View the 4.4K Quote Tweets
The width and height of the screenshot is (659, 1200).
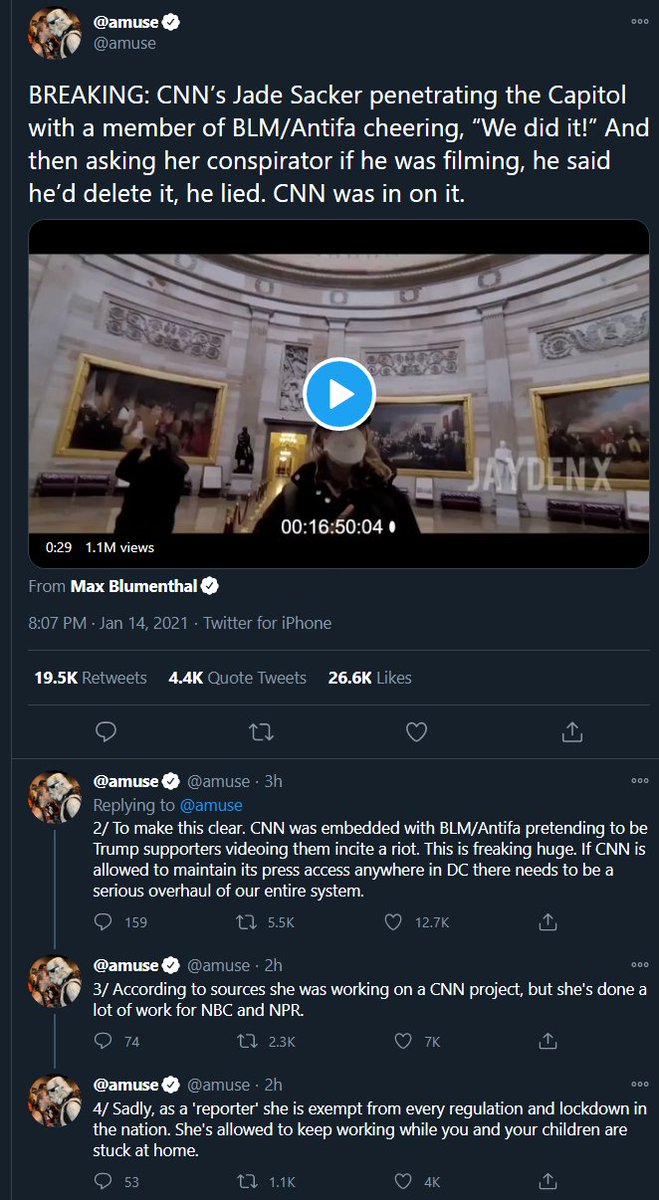pyautogui.click(x=236, y=677)
